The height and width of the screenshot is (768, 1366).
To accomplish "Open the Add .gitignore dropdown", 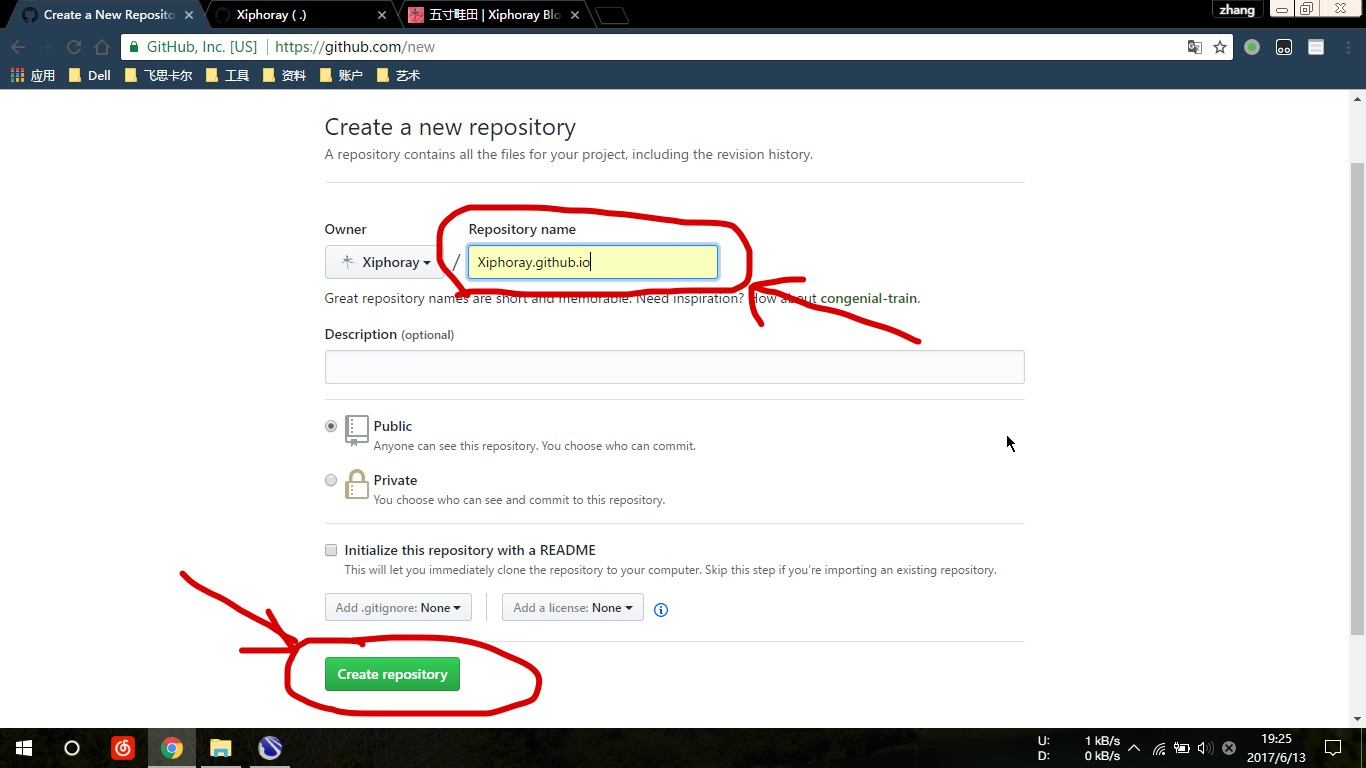I will click(x=398, y=608).
